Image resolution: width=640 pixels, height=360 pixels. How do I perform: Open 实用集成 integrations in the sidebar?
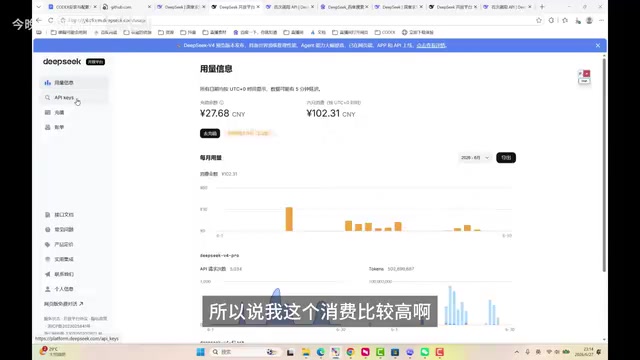coord(74,259)
